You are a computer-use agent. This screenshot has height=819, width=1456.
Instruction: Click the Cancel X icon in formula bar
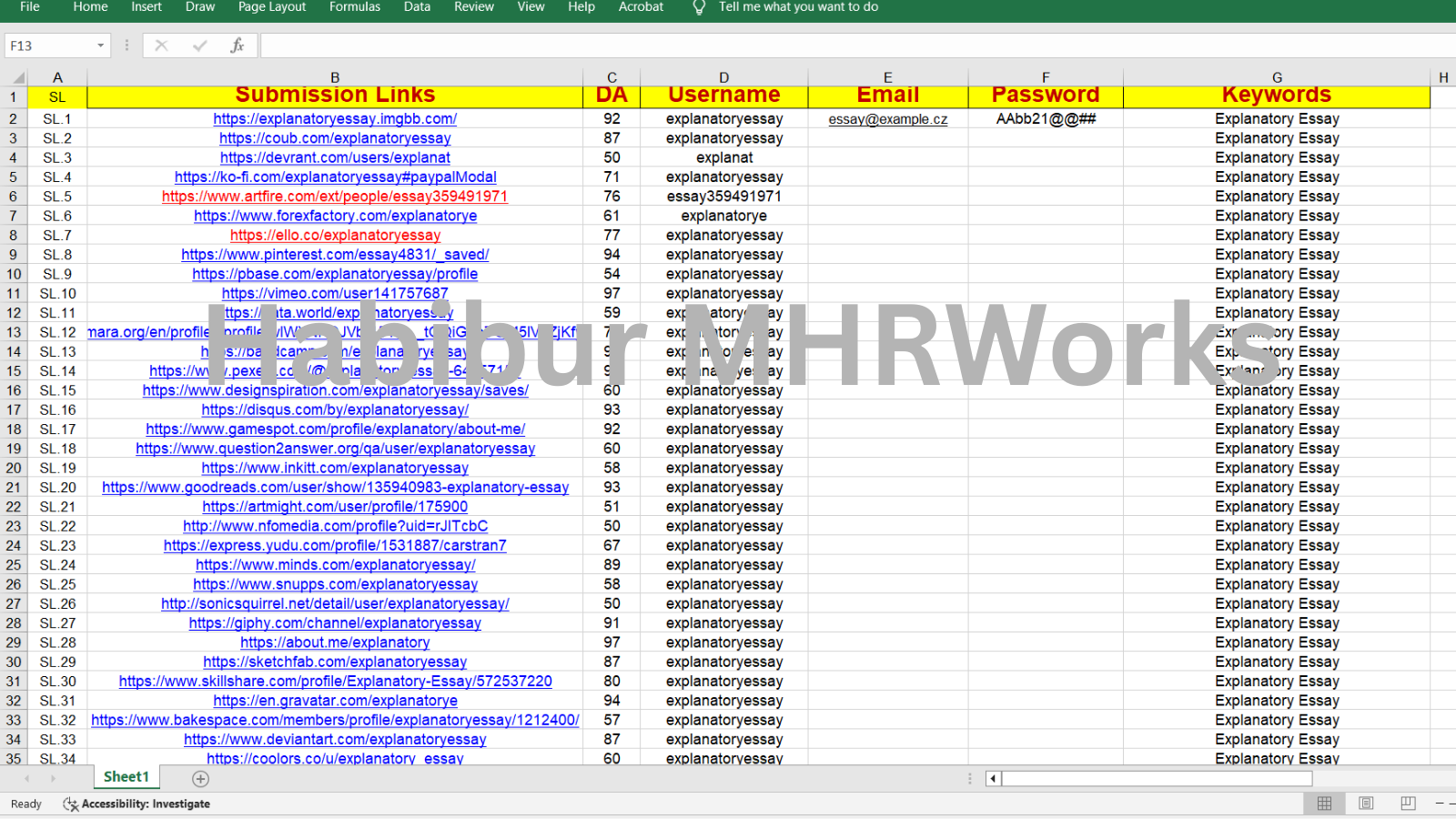point(161,45)
